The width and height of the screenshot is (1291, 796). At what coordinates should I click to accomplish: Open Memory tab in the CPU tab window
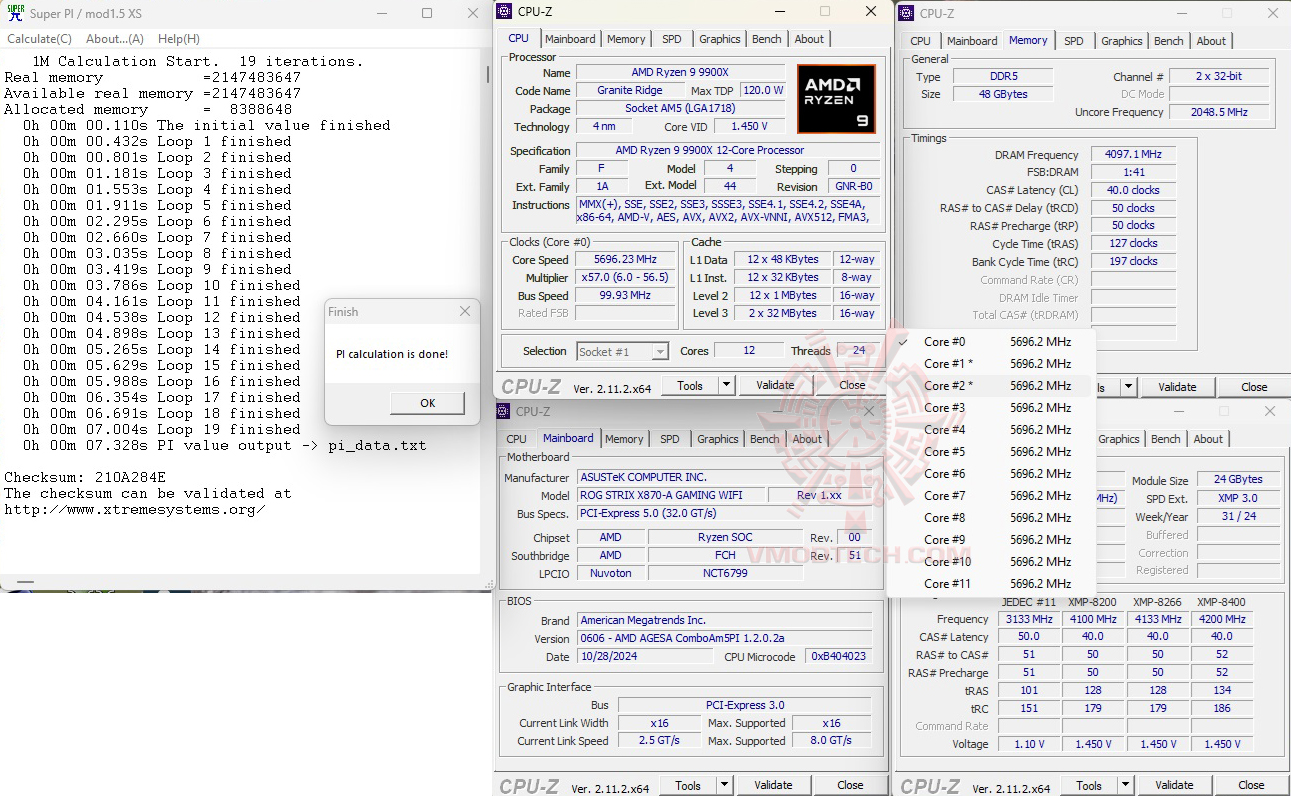tap(626, 39)
